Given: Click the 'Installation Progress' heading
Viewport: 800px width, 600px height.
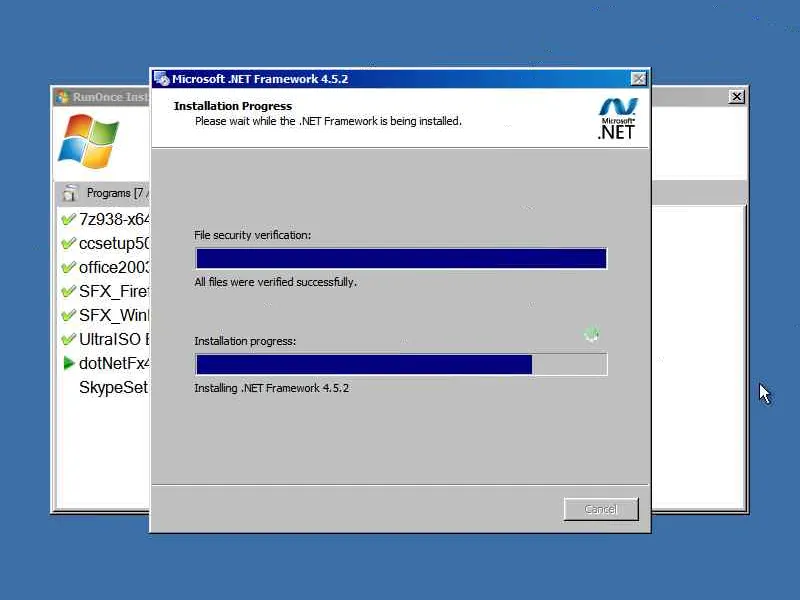Looking at the screenshot, I should (233, 106).
